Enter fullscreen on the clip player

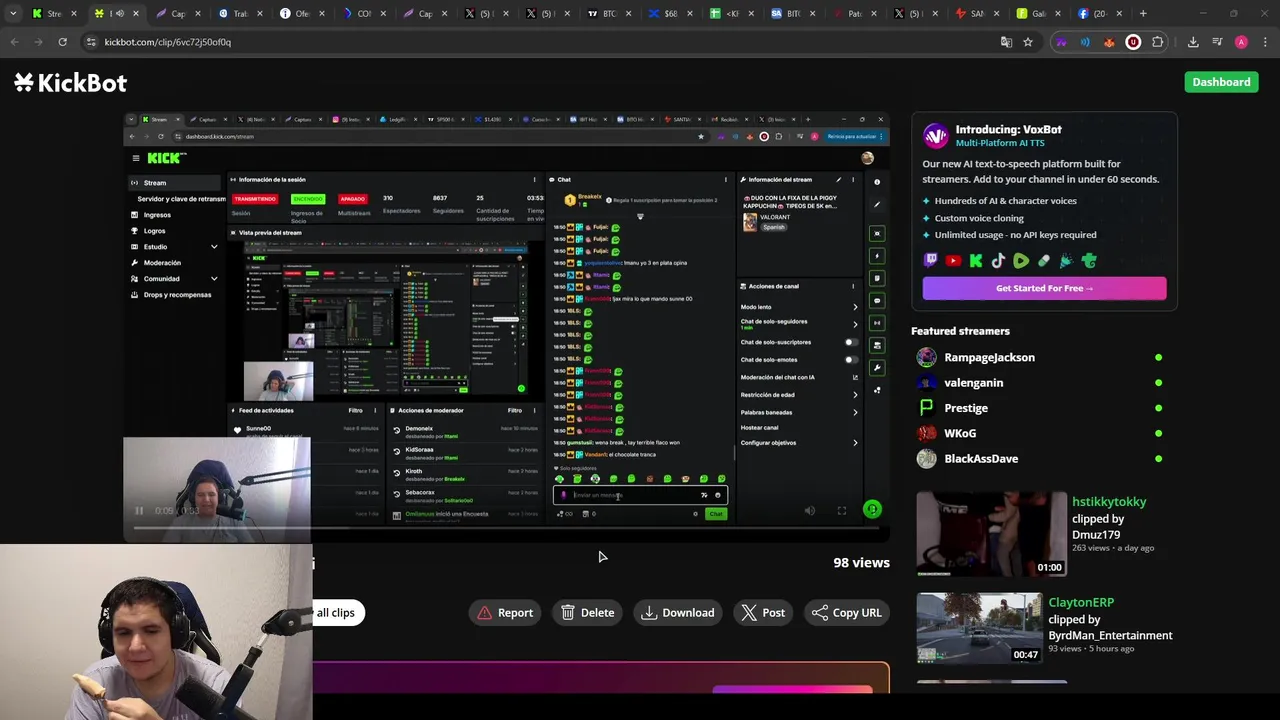(x=842, y=510)
